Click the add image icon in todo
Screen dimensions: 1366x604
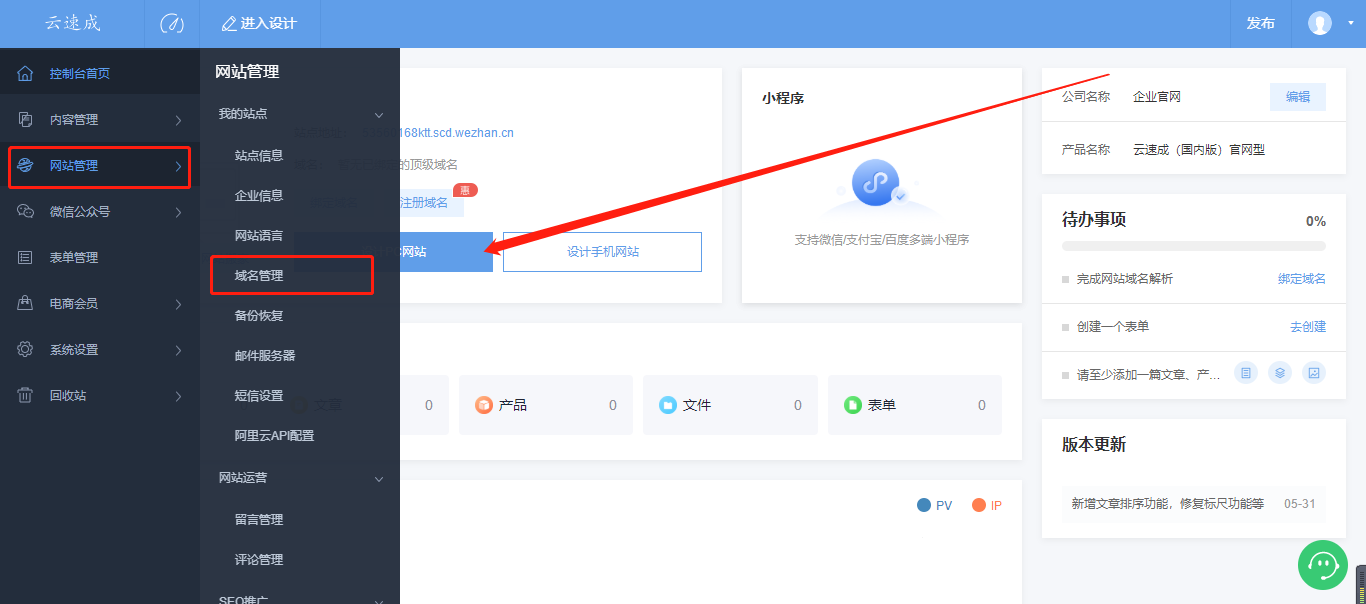click(x=1315, y=373)
